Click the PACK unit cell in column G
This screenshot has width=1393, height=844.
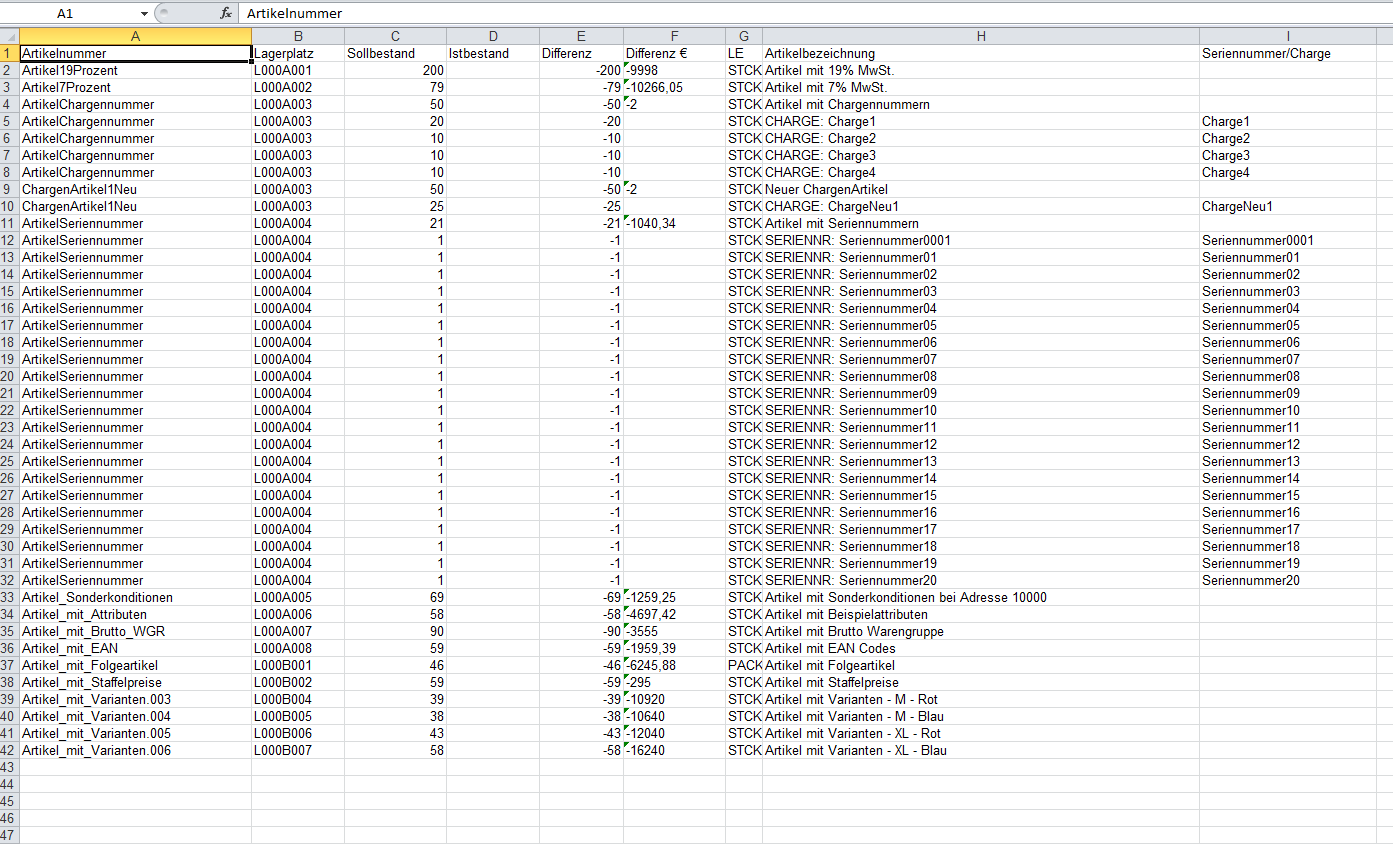click(743, 665)
